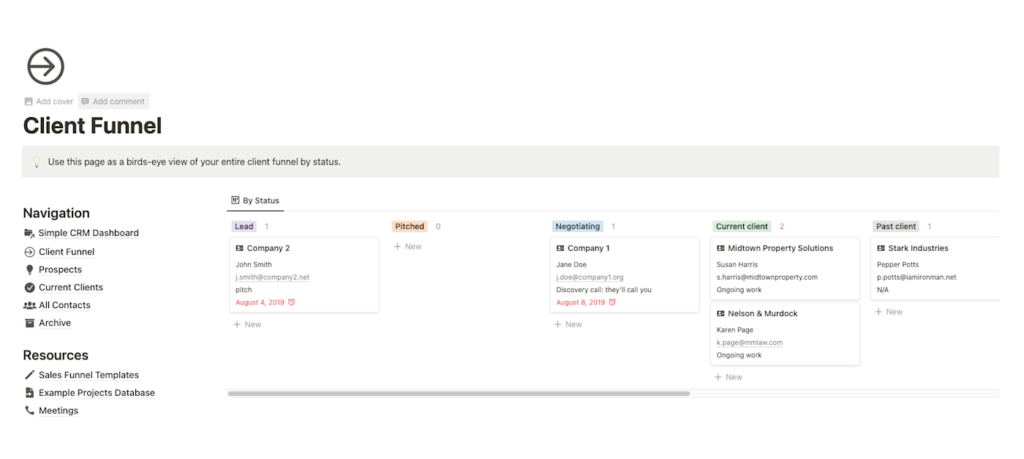Add New card under Lead column
The image size is (1024, 459).
248,324
